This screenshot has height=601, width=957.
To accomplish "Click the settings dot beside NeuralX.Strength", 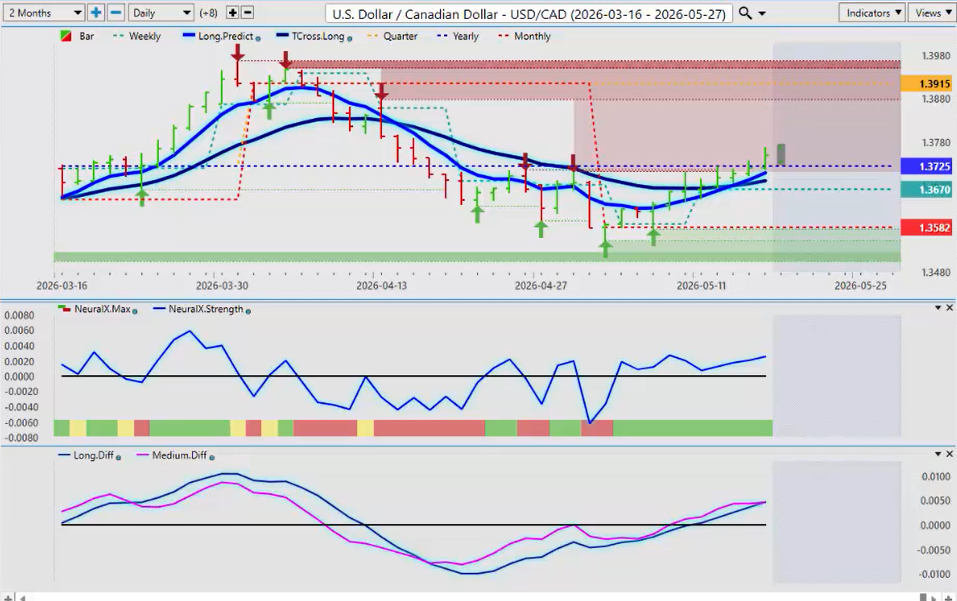I will coord(248,311).
